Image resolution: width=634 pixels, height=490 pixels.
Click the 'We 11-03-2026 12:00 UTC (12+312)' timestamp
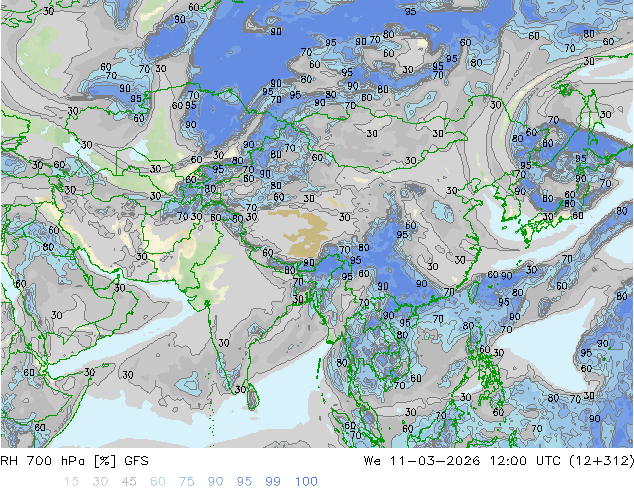click(499, 461)
